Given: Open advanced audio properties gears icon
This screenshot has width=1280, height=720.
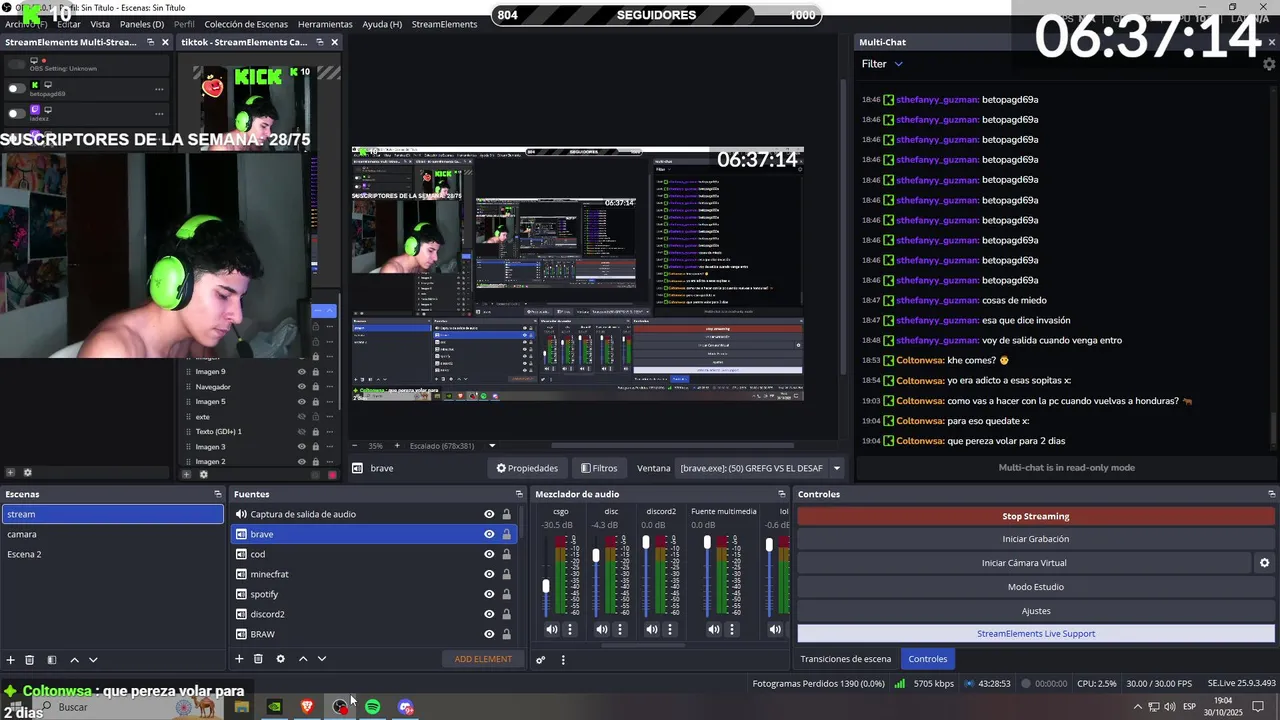Looking at the screenshot, I should point(541,660).
